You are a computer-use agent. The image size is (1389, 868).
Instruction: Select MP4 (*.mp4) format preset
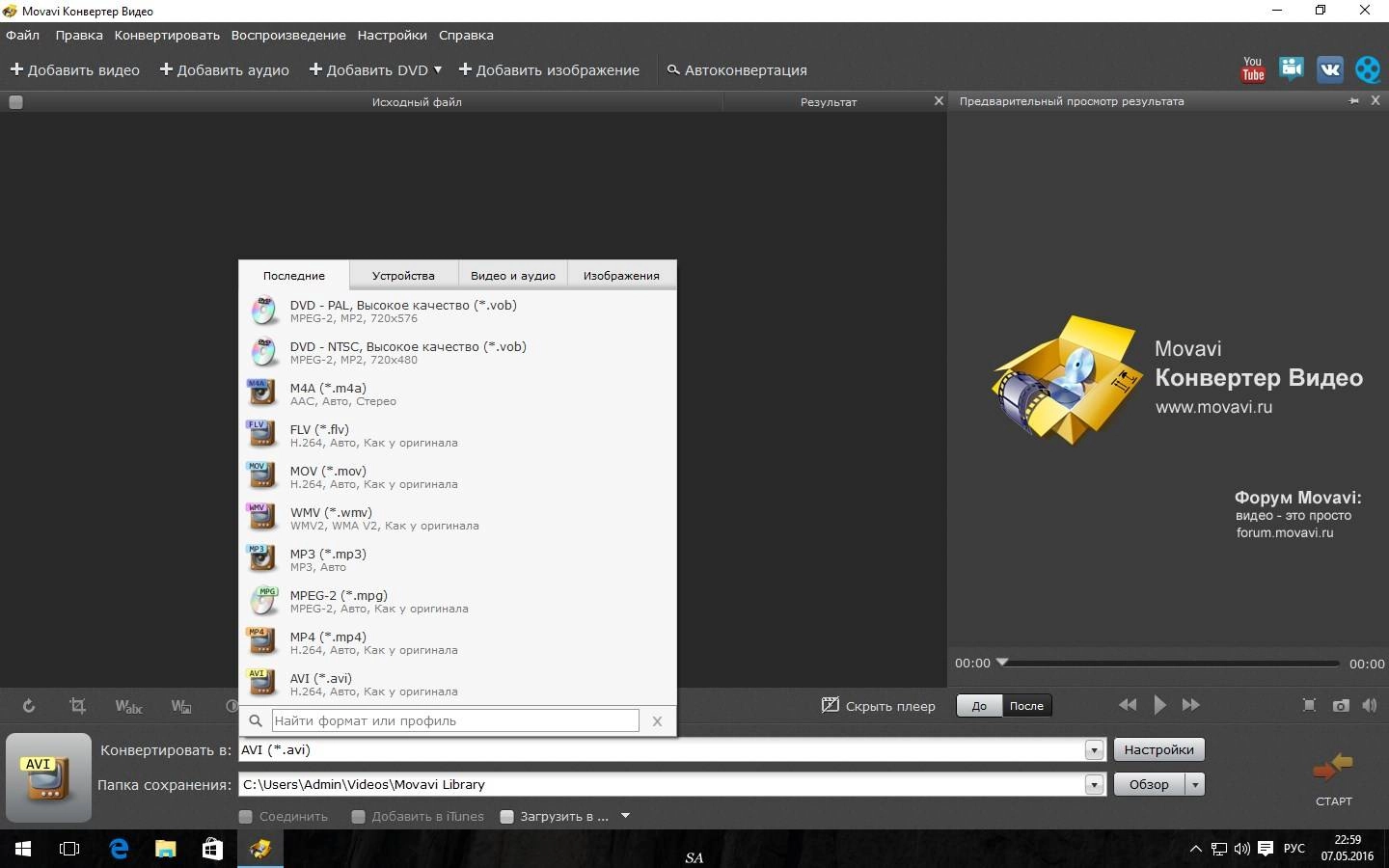coord(458,642)
